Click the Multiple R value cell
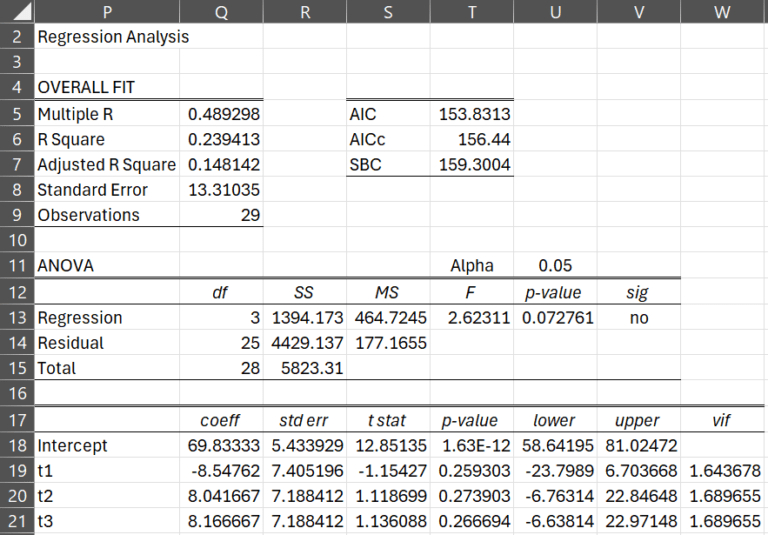Screen dimensions: 768x535 pos(221,114)
